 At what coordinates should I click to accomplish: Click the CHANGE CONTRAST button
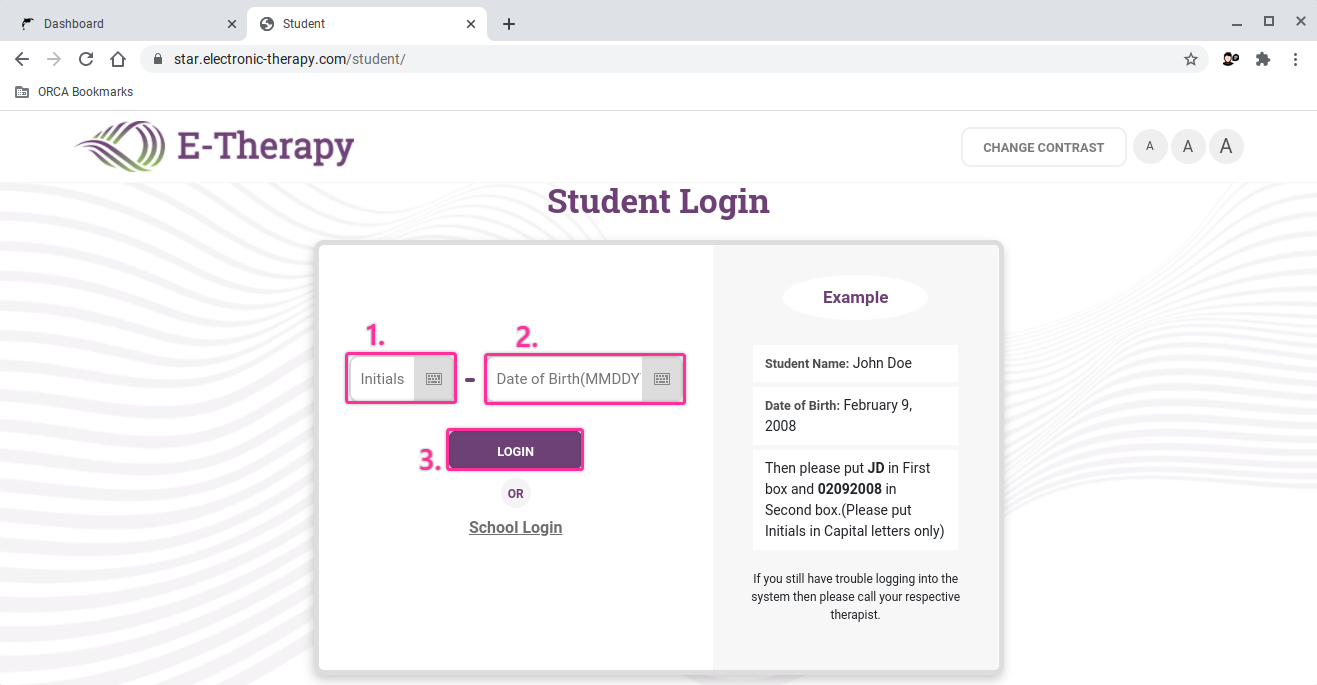pyautogui.click(x=1044, y=147)
